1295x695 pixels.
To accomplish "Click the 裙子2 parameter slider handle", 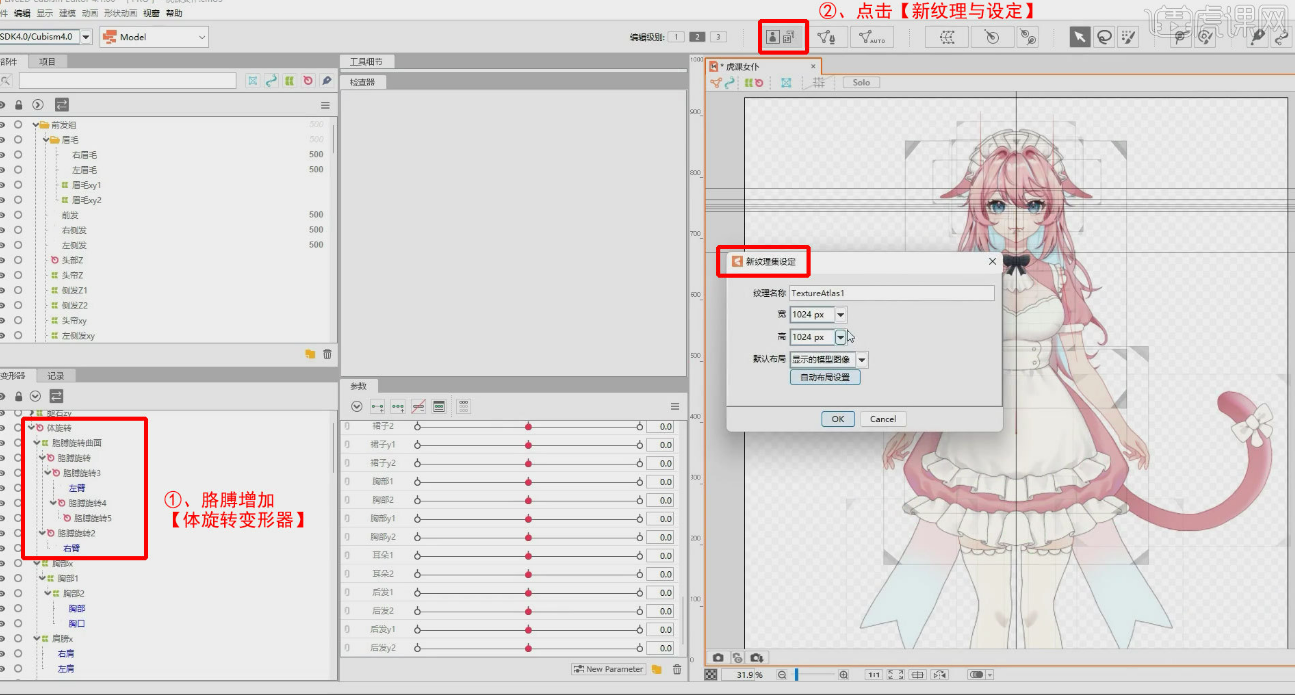I will click(x=528, y=426).
